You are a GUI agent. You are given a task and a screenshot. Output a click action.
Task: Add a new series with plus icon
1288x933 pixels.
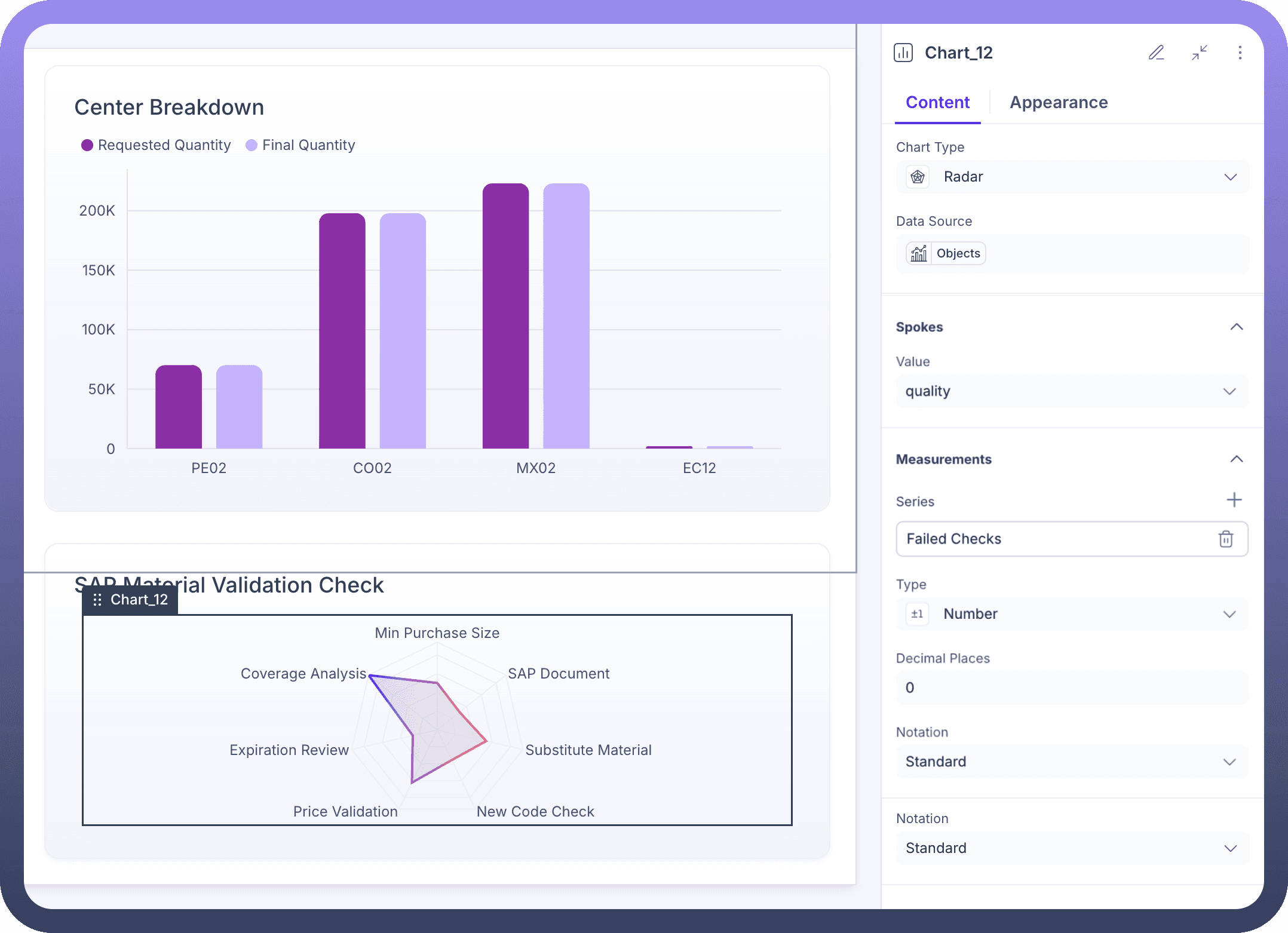[x=1234, y=500]
